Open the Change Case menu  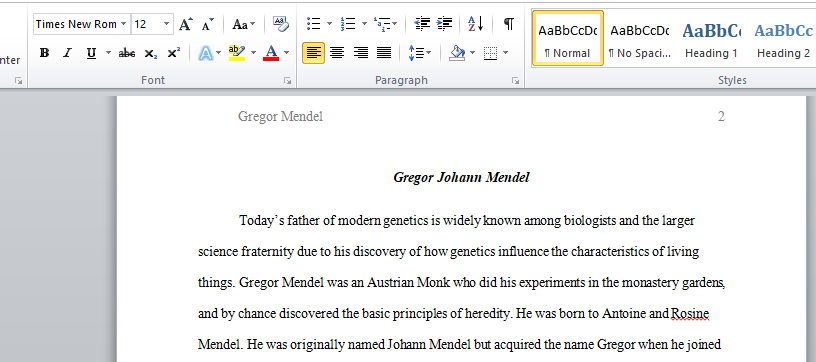click(x=243, y=24)
